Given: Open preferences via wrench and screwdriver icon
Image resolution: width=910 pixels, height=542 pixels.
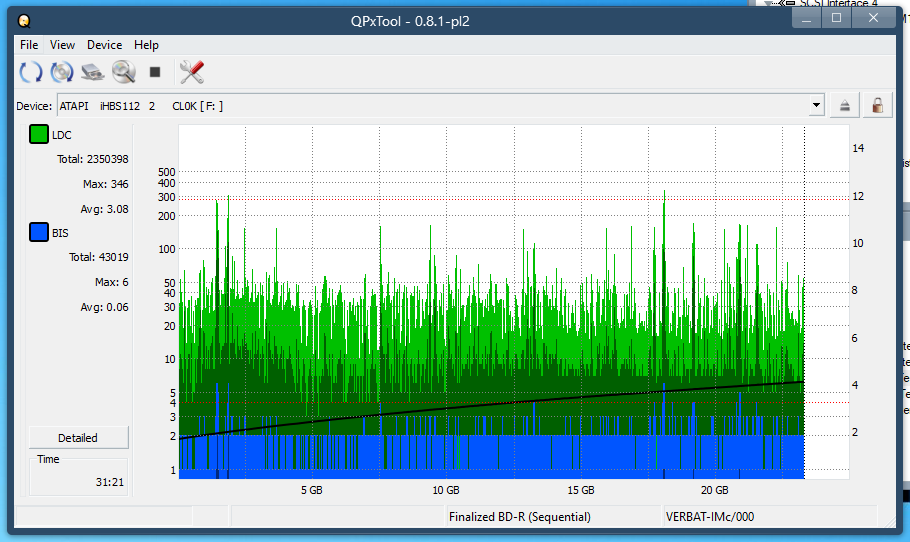Looking at the screenshot, I should [191, 72].
